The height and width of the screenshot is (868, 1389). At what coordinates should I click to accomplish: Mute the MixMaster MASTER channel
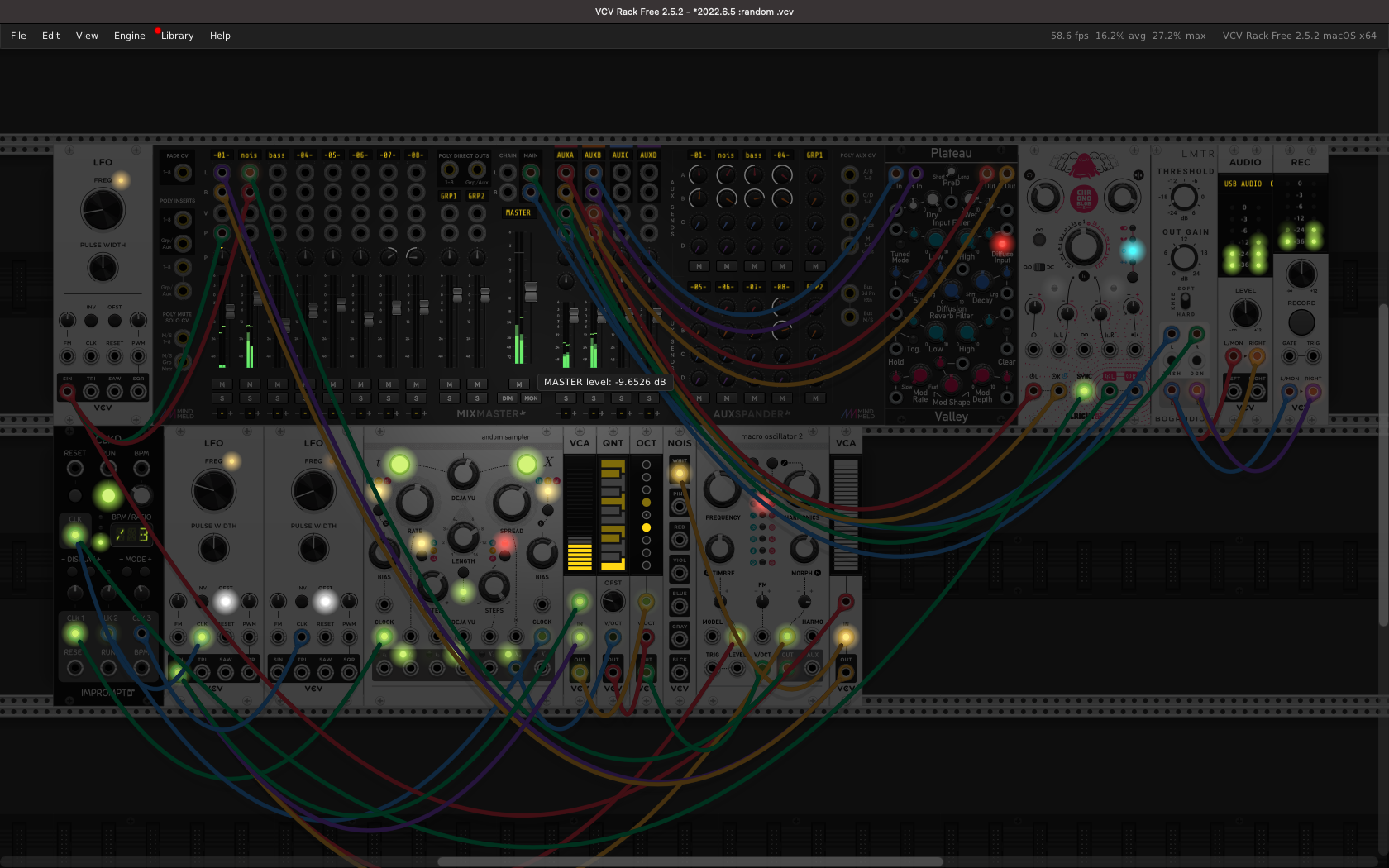tap(519, 384)
